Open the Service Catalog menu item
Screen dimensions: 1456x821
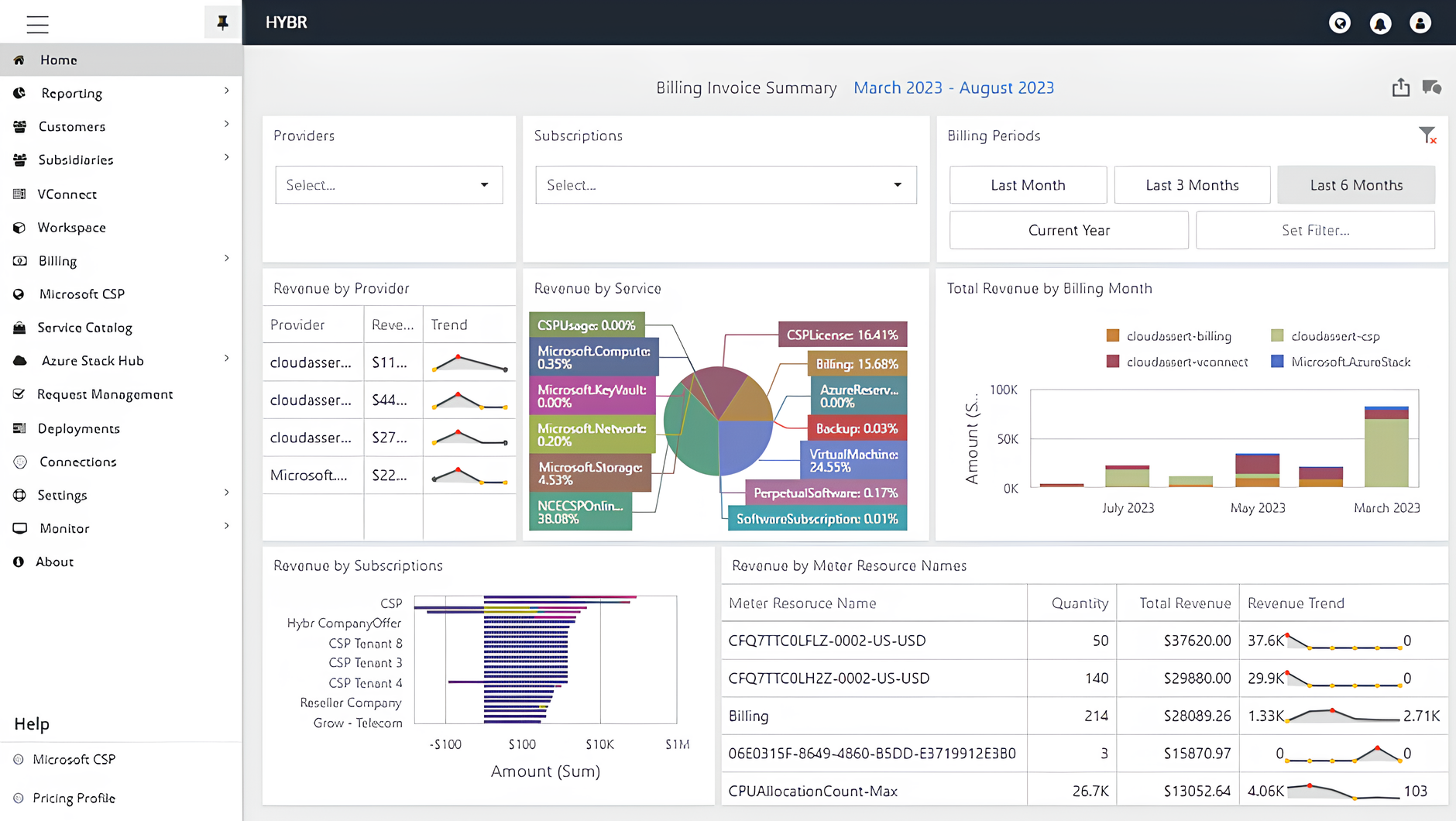[84, 328]
